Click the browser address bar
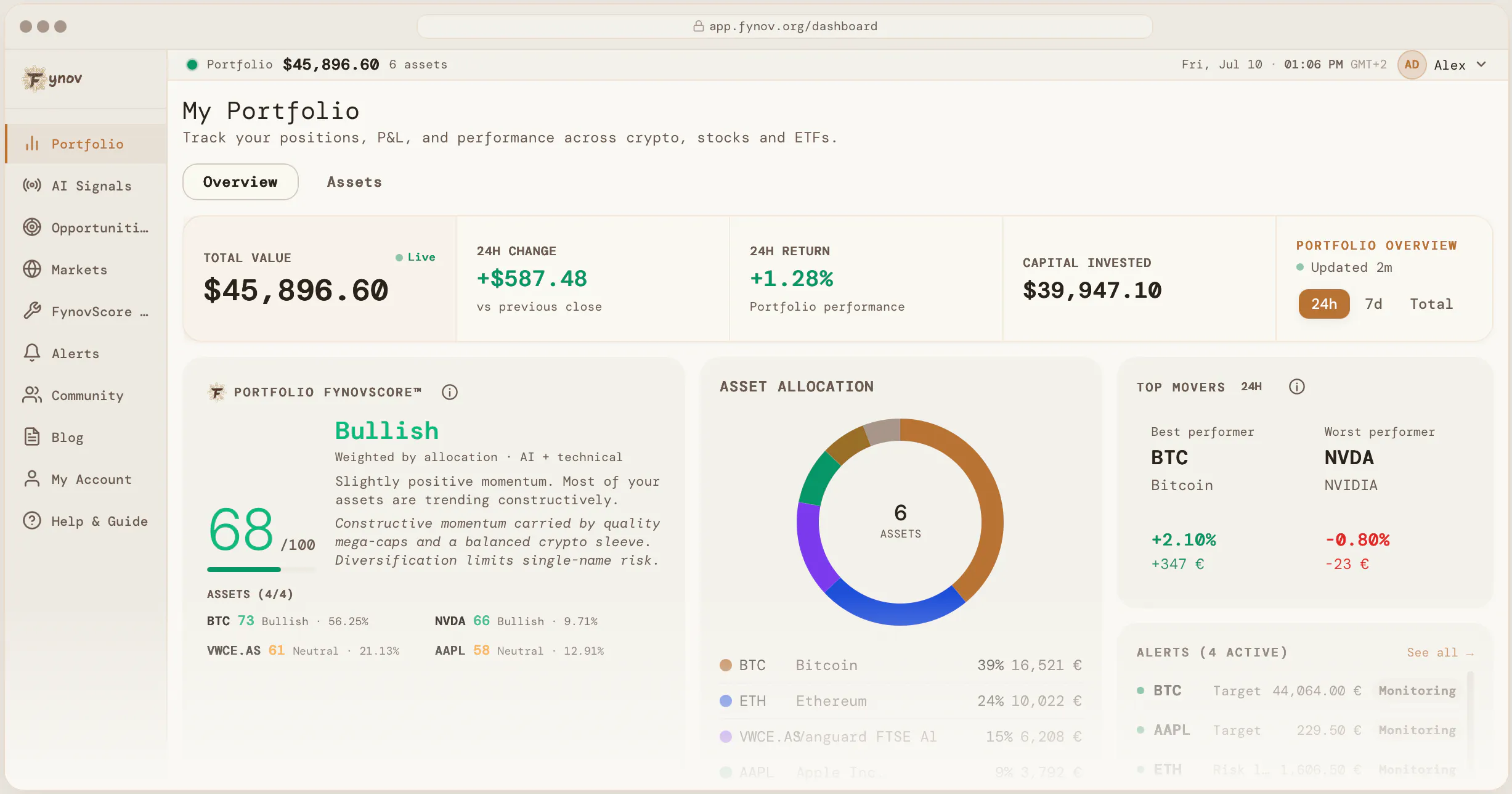The width and height of the screenshot is (1512, 794). (x=784, y=26)
